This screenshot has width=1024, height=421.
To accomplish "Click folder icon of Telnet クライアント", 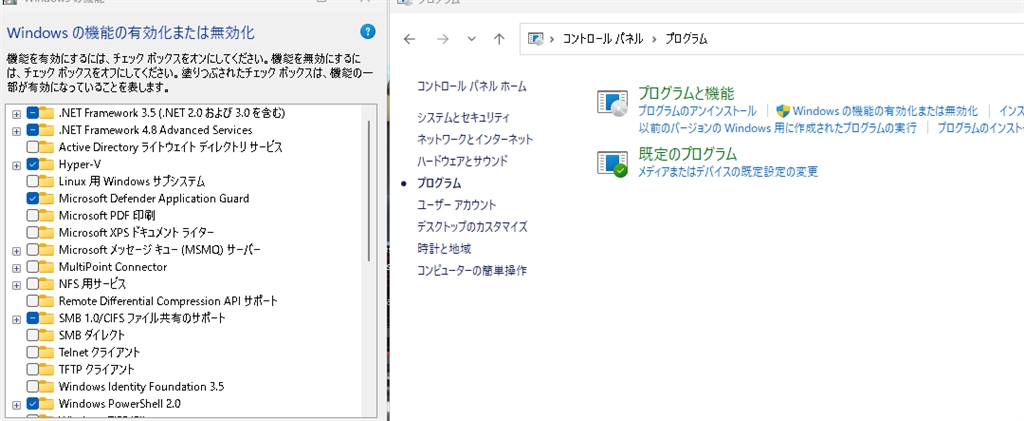I will coord(46,352).
